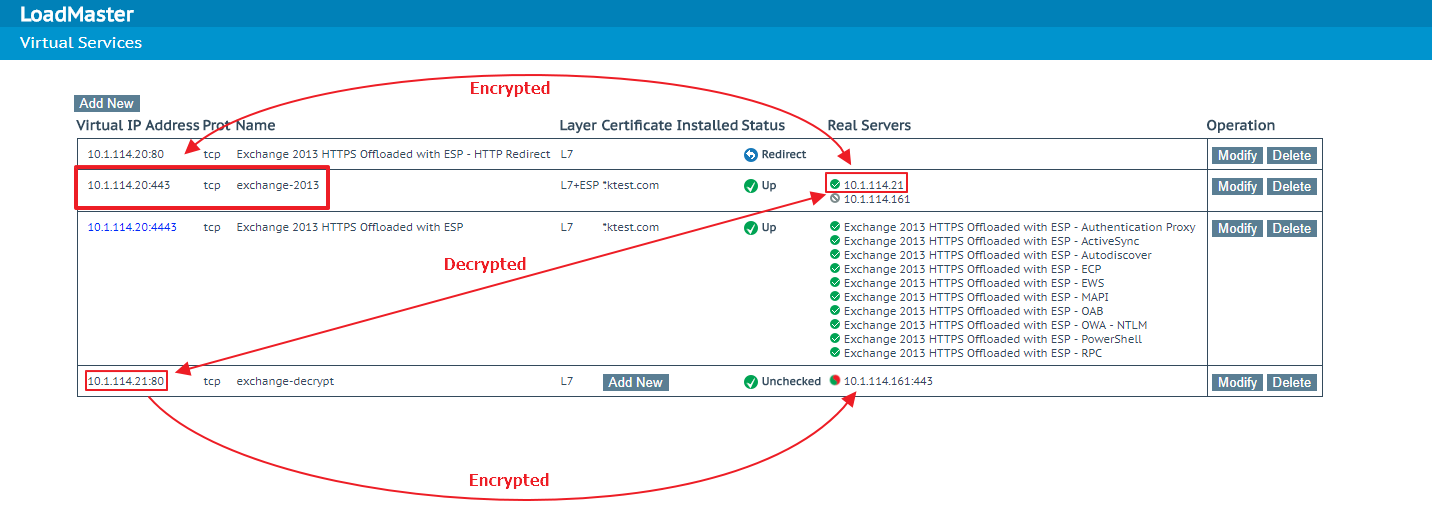Click check icon for Authentication Proxy sub-service

click(x=835, y=227)
